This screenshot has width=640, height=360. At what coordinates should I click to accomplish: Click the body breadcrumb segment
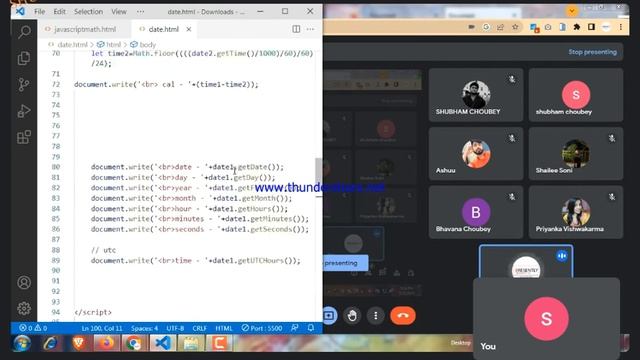[143, 44]
